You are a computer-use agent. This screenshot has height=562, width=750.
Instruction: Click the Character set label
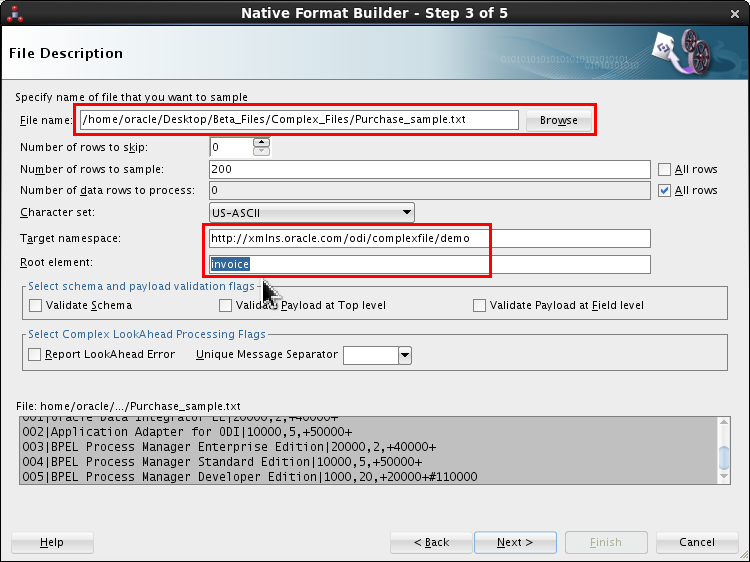[57, 212]
